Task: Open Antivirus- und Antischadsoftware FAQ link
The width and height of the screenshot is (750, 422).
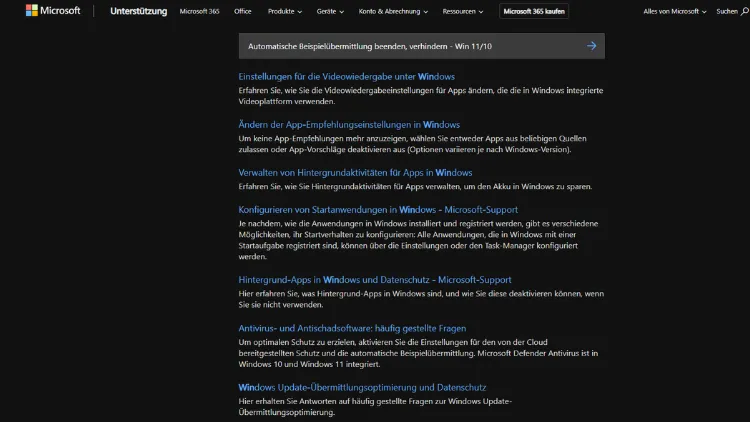Action: (x=352, y=328)
